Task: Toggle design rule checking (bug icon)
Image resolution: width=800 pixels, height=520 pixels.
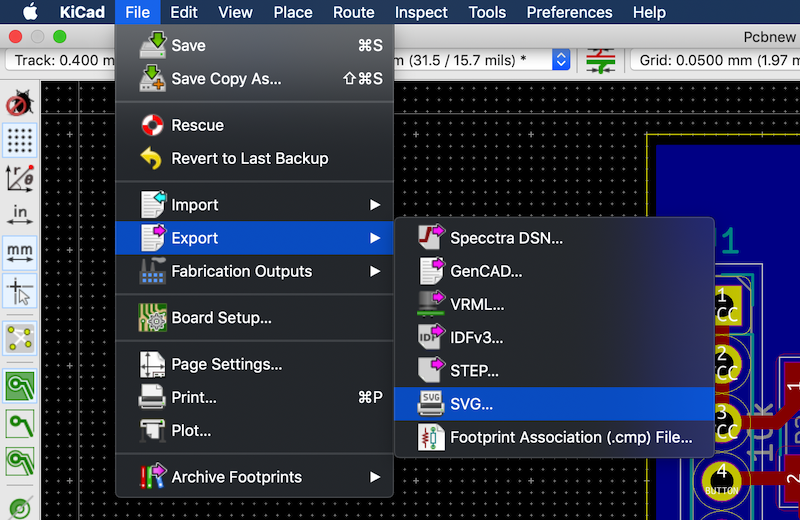Action: [x=20, y=103]
